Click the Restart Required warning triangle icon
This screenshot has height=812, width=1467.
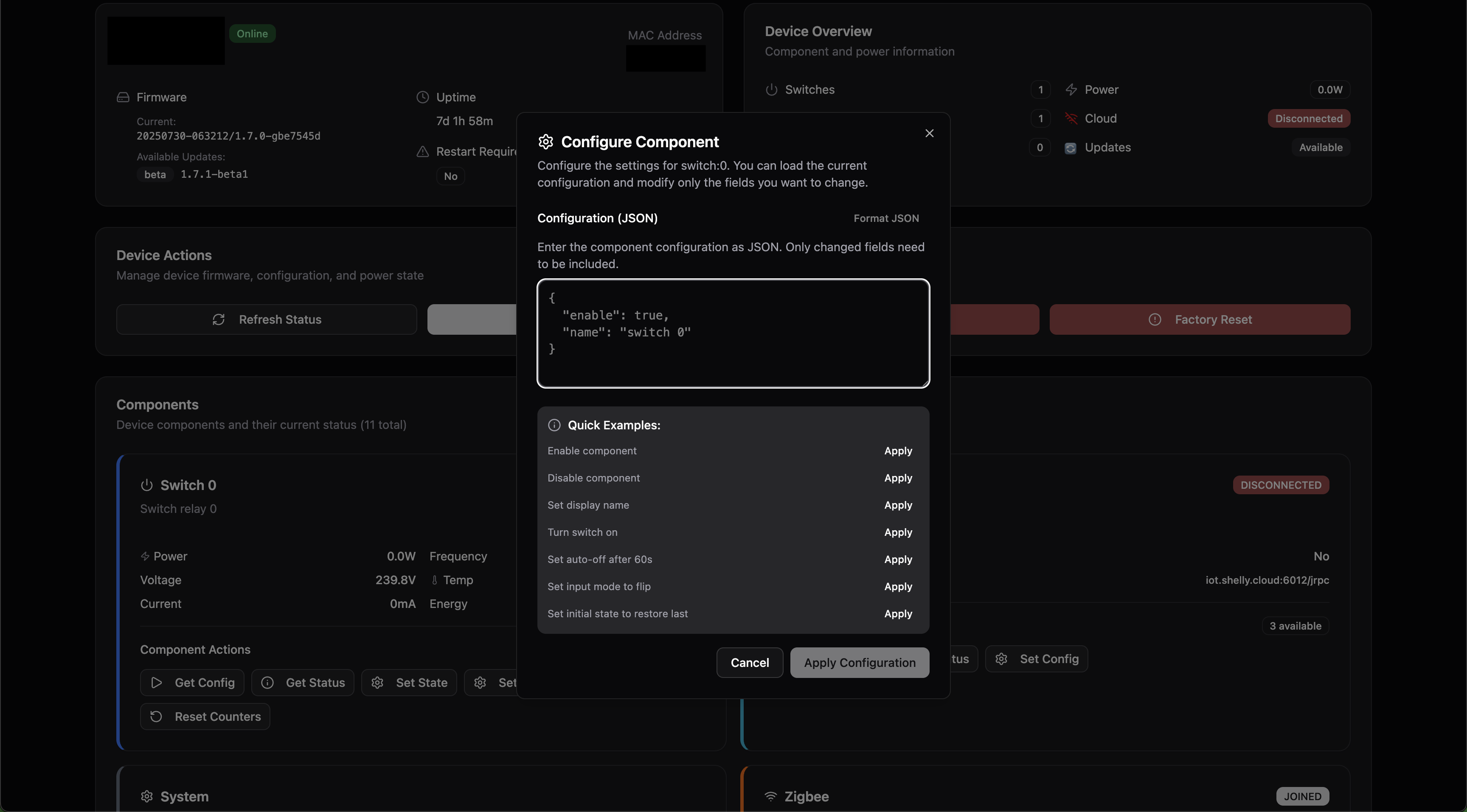point(422,152)
